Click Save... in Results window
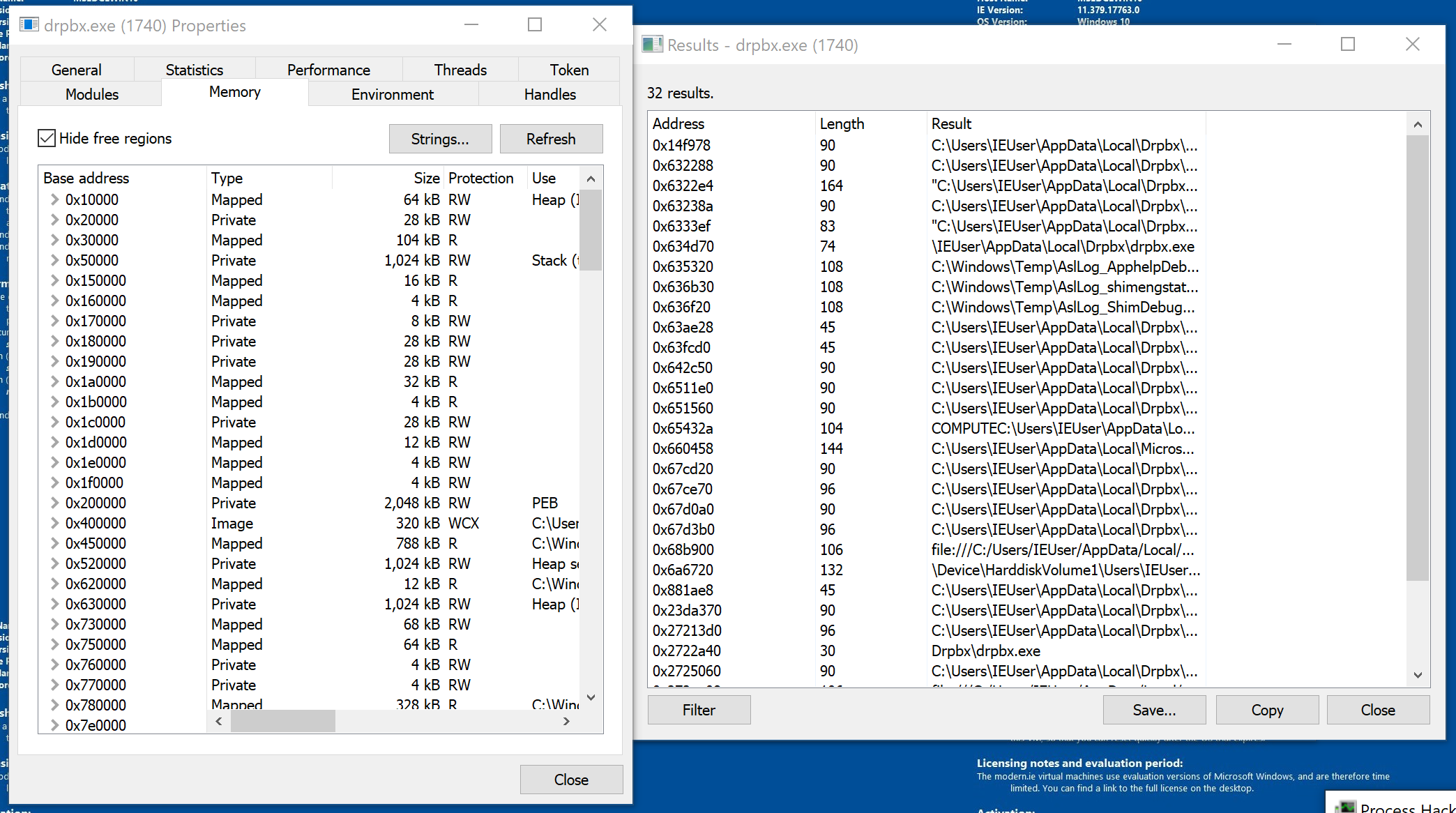 click(1154, 710)
